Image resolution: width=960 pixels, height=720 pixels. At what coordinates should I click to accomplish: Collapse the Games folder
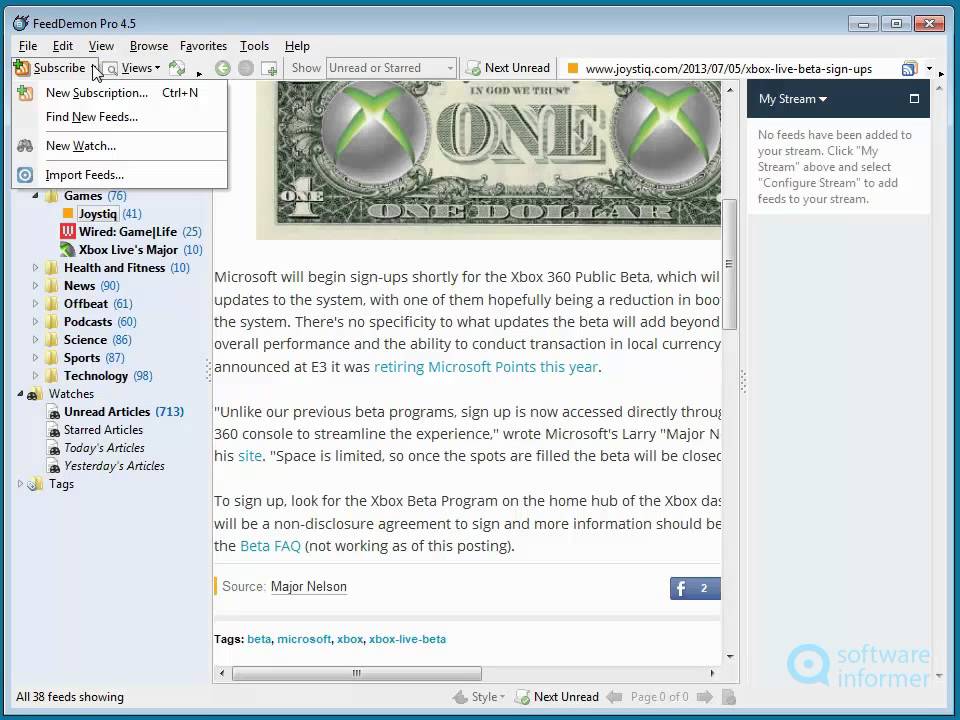tap(35, 196)
